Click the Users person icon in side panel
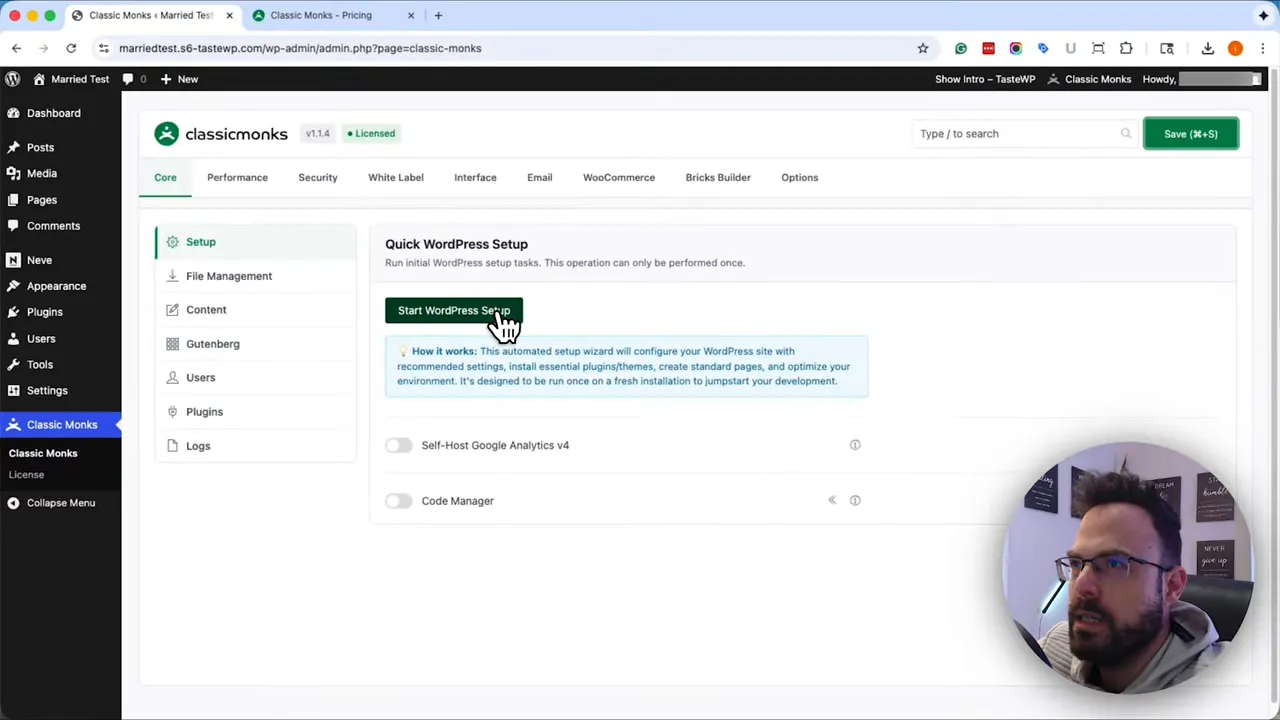Screen dimensions: 1280x720 point(173,378)
